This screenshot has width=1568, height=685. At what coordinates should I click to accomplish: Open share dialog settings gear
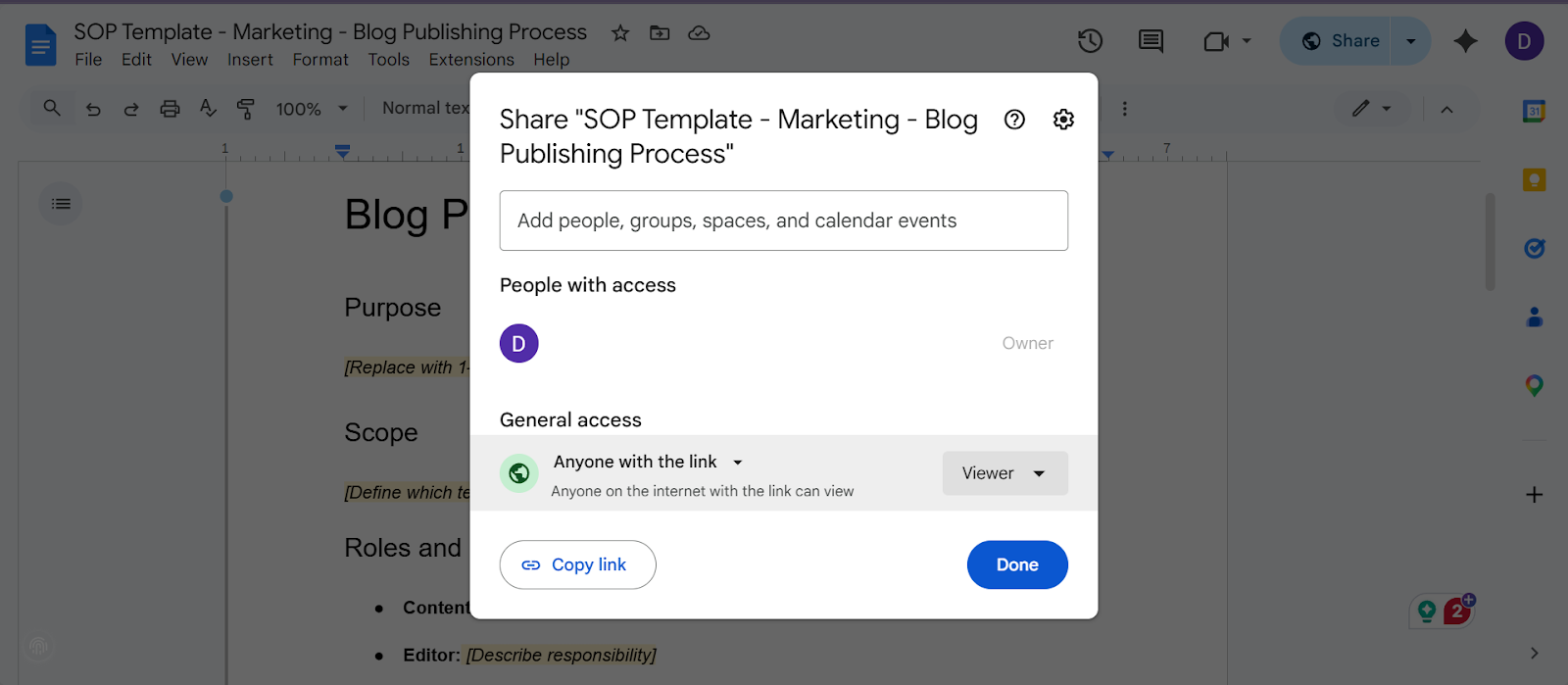pyautogui.click(x=1063, y=120)
